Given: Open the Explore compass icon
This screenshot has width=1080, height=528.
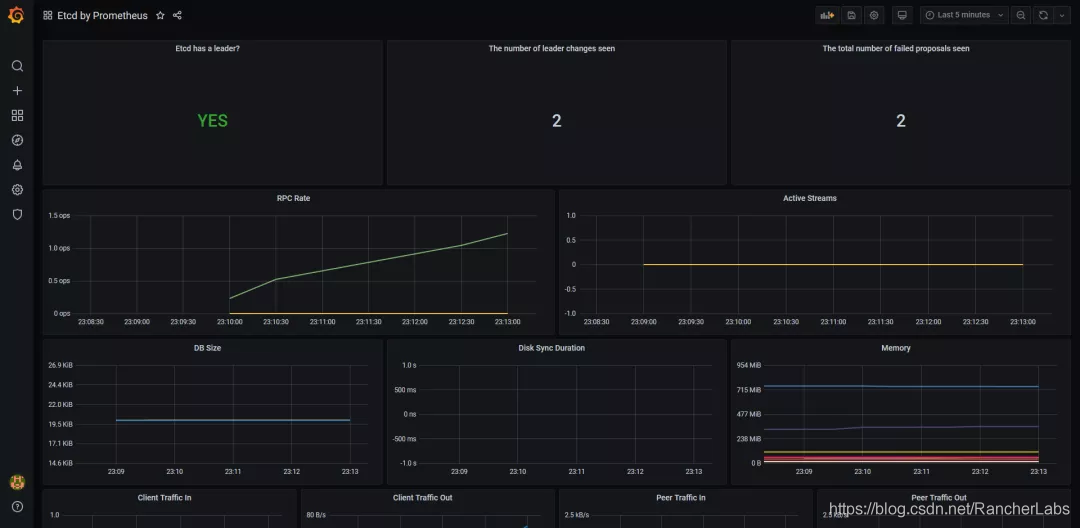Looking at the screenshot, I should [x=17, y=140].
